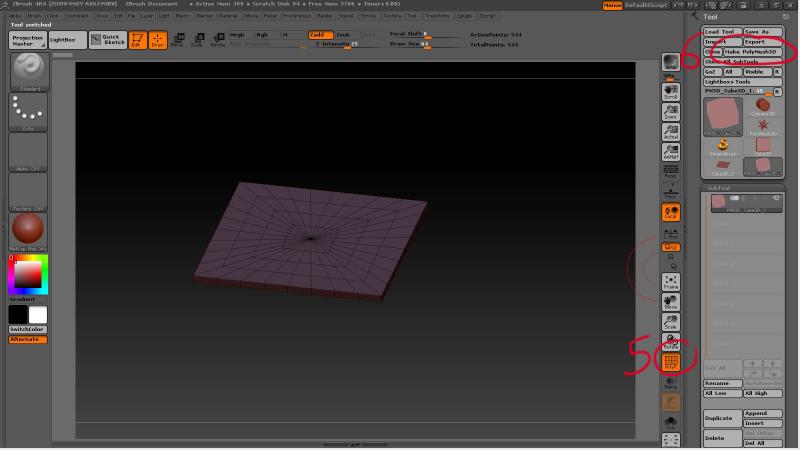
Task: Click the Frame icon in right shelf
Action: coord(670,282)
